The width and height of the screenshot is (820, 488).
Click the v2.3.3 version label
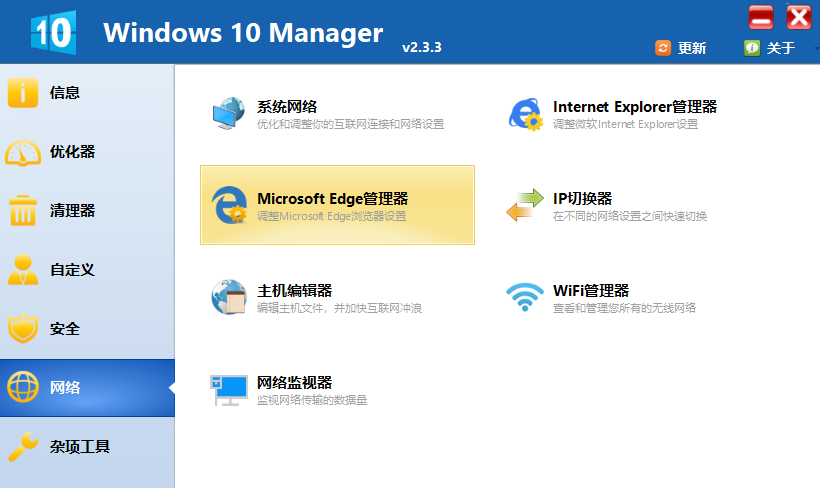[x=422, y=48]
